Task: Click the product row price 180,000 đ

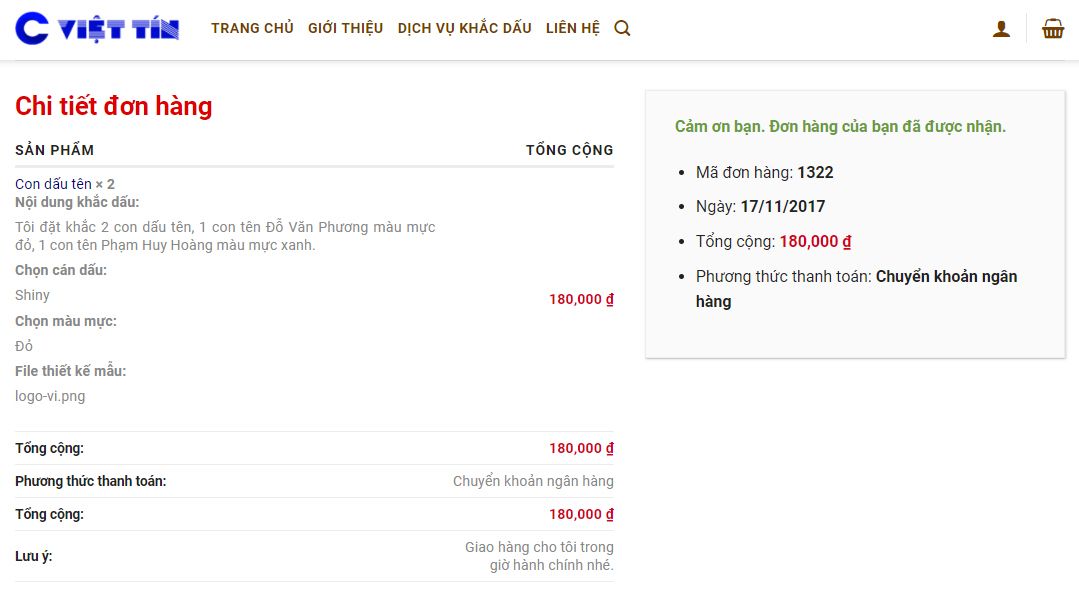Action: pos(581,299)
